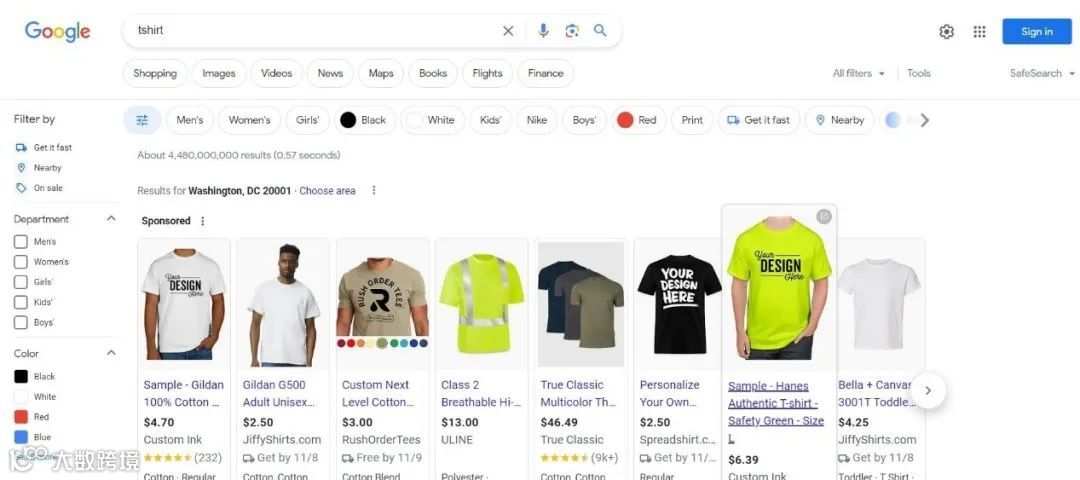1080x480 pixels.
Task: Select the Women's filter chip
Action: (249, 120)
